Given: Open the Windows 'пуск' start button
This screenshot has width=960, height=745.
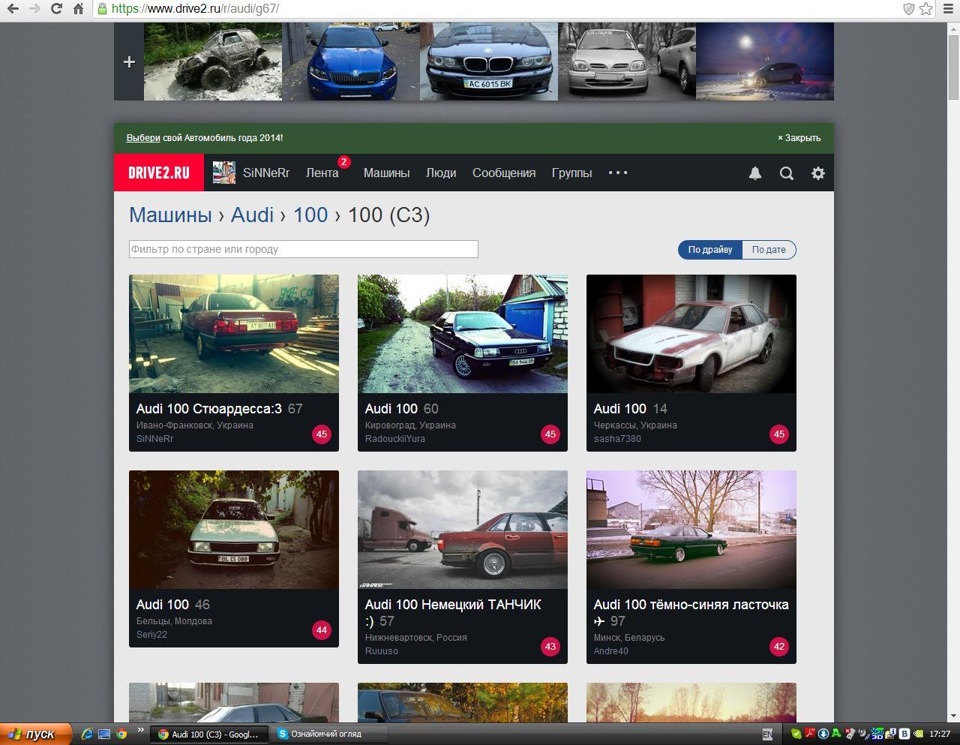Looking at the screenshot, I should coord(36,734).
